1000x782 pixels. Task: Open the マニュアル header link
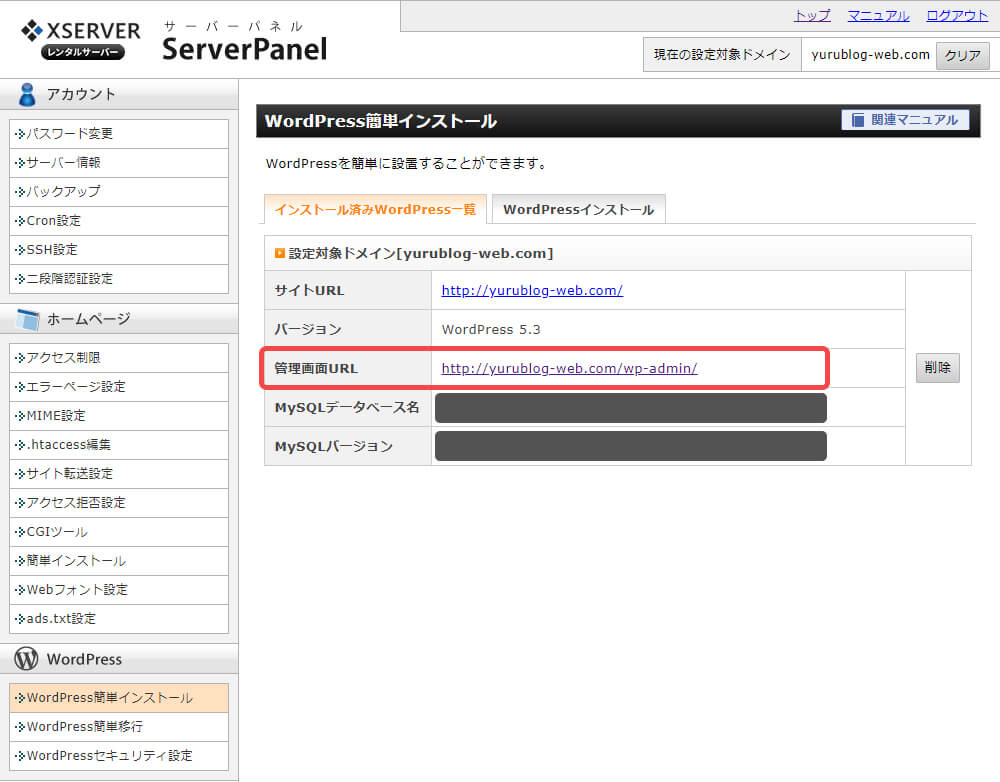tap(878, 15)
